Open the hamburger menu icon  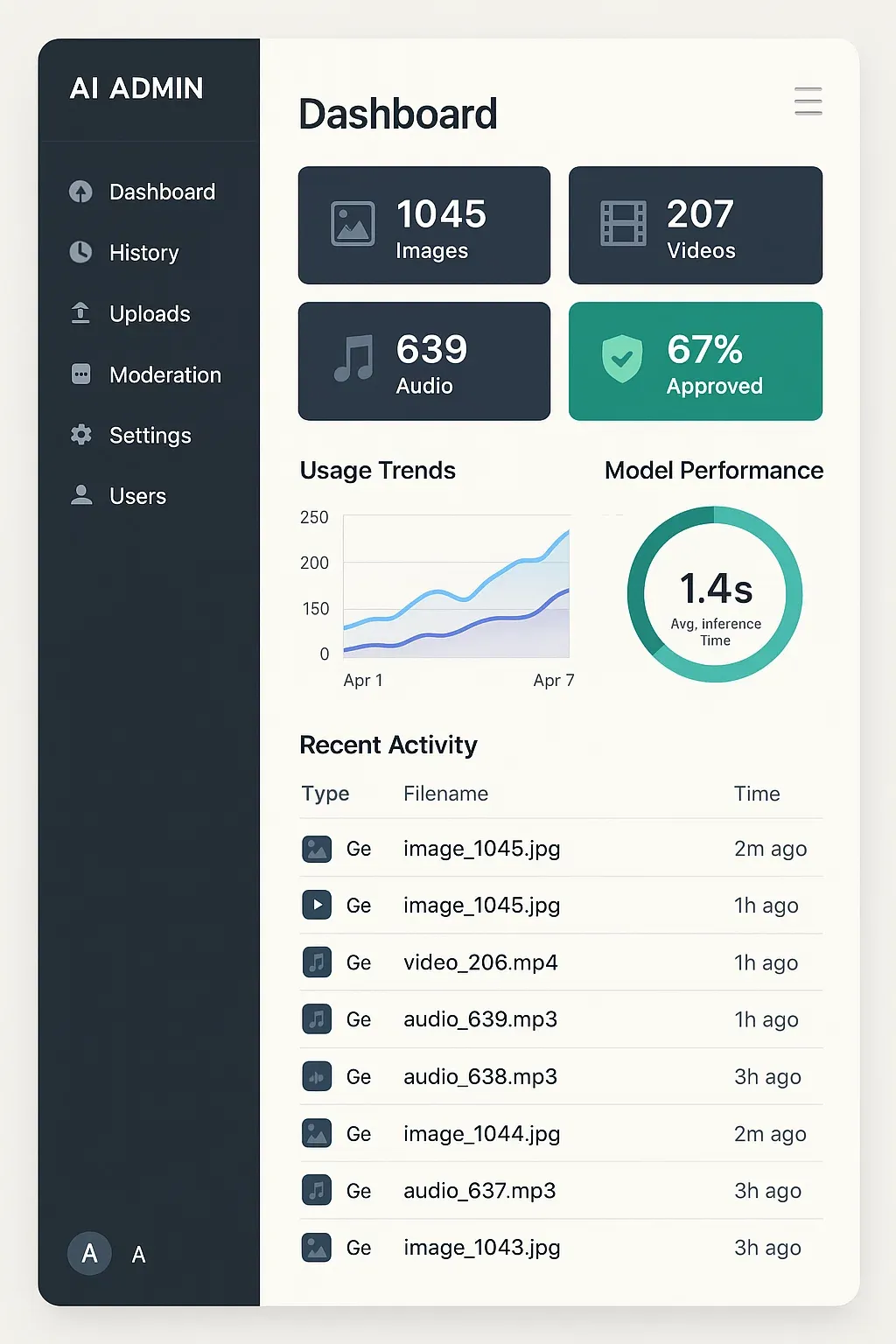(808, 101)
